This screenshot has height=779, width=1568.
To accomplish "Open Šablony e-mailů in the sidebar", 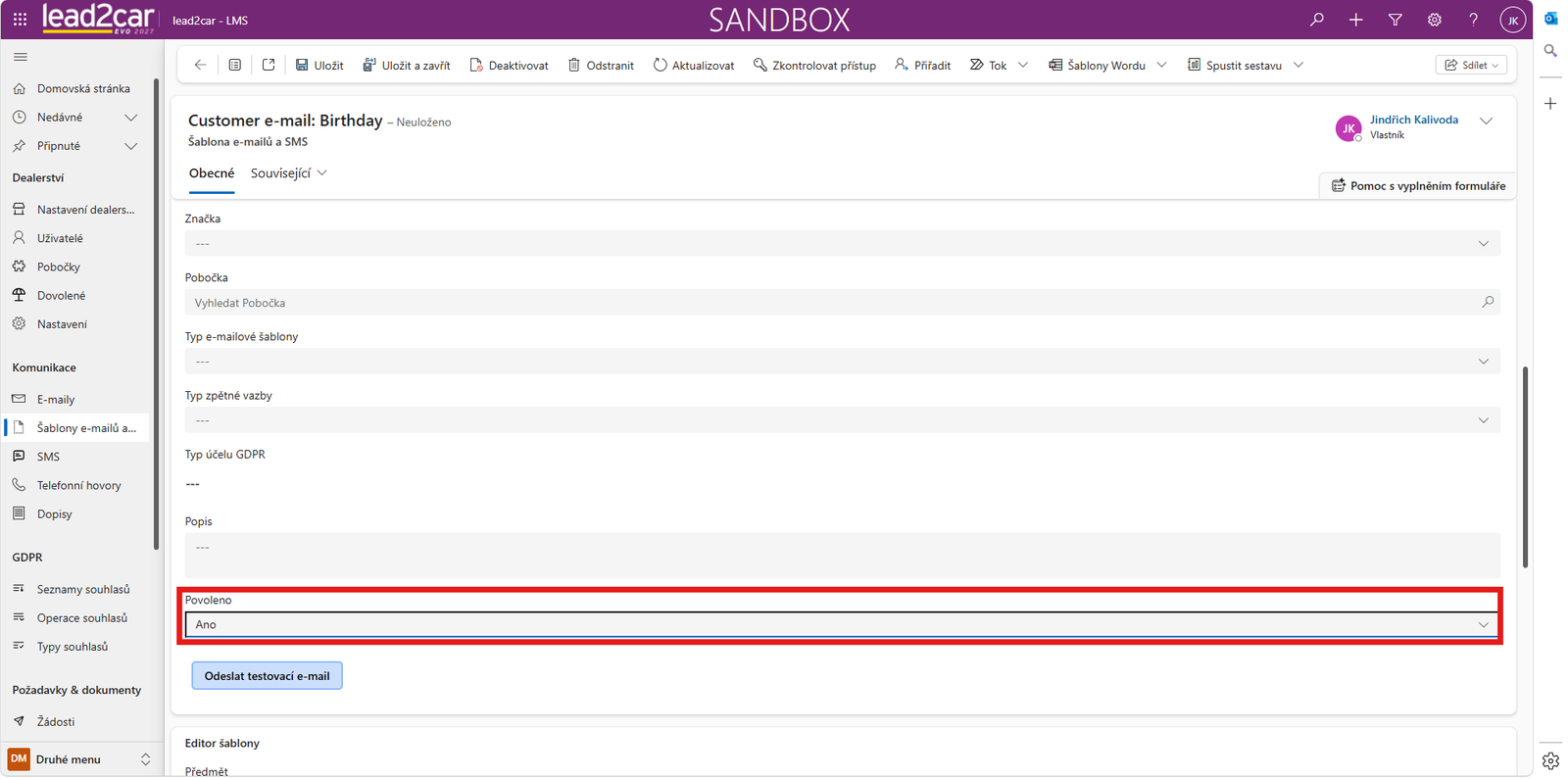I will pyautogui.click(x=77, y=428).
